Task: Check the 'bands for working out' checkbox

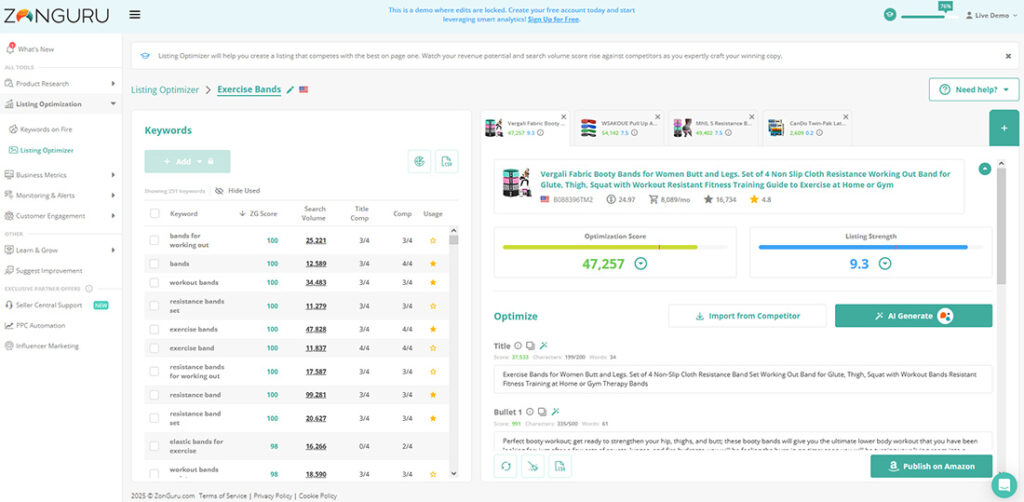Action: click(x=154, y=240)
